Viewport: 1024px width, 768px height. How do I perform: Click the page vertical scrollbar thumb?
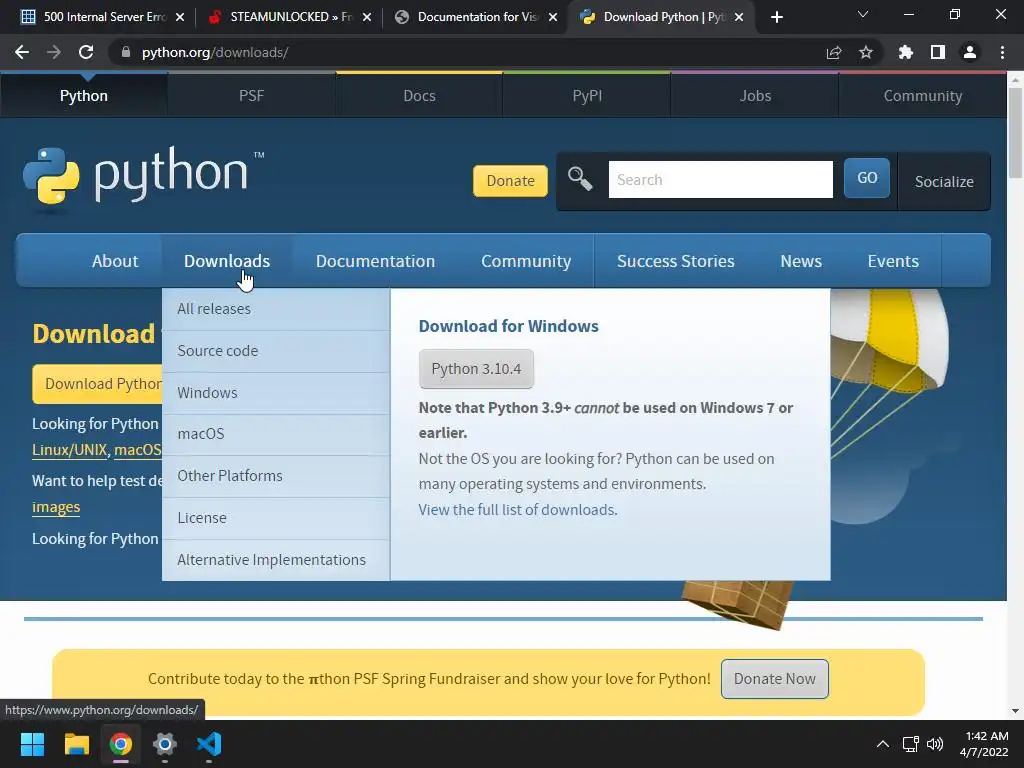[x=1015, y=132]
